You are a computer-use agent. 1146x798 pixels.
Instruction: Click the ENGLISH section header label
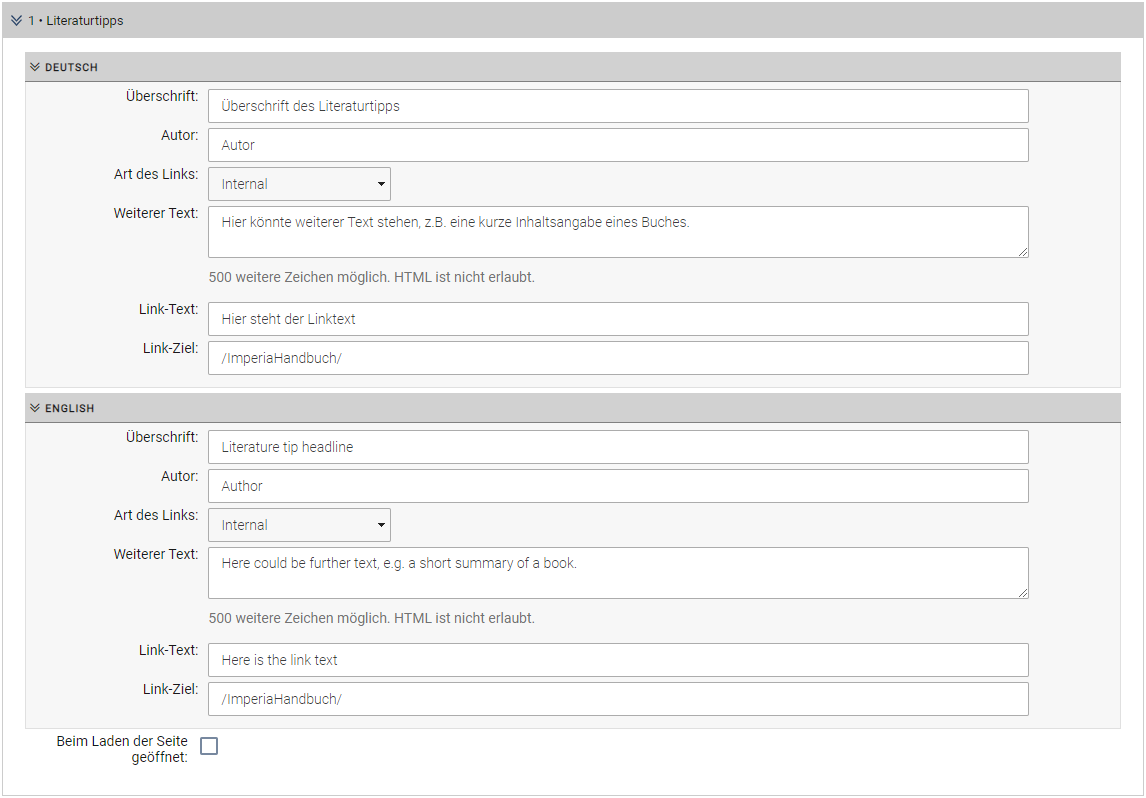click(70, 408)
